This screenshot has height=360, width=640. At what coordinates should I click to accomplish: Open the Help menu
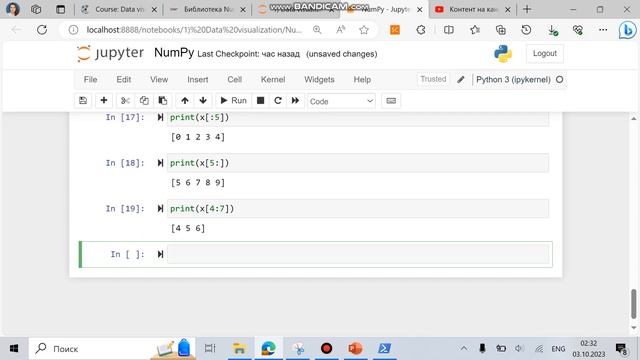point(362,80)
